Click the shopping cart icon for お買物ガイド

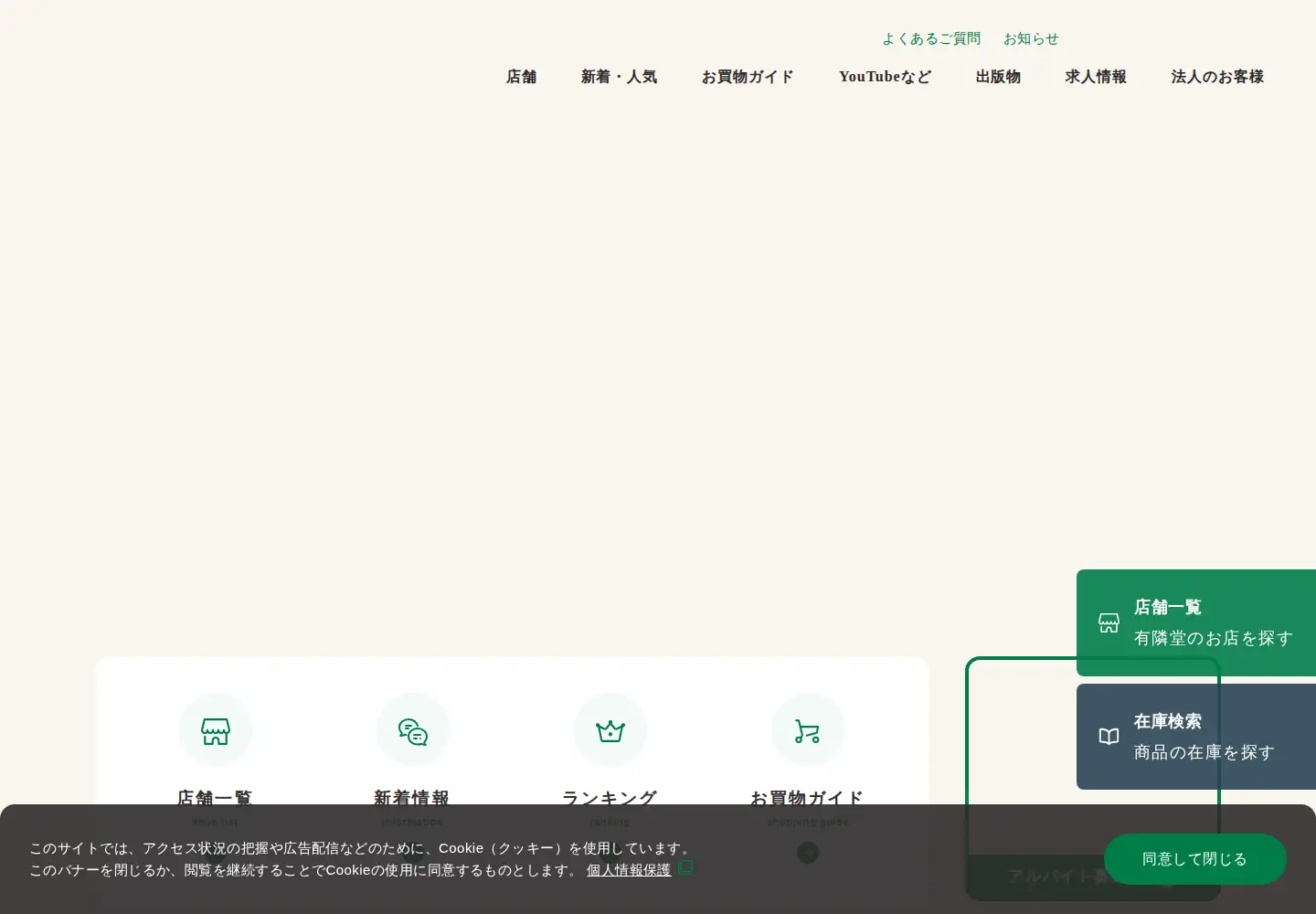[x=808, y=731]
